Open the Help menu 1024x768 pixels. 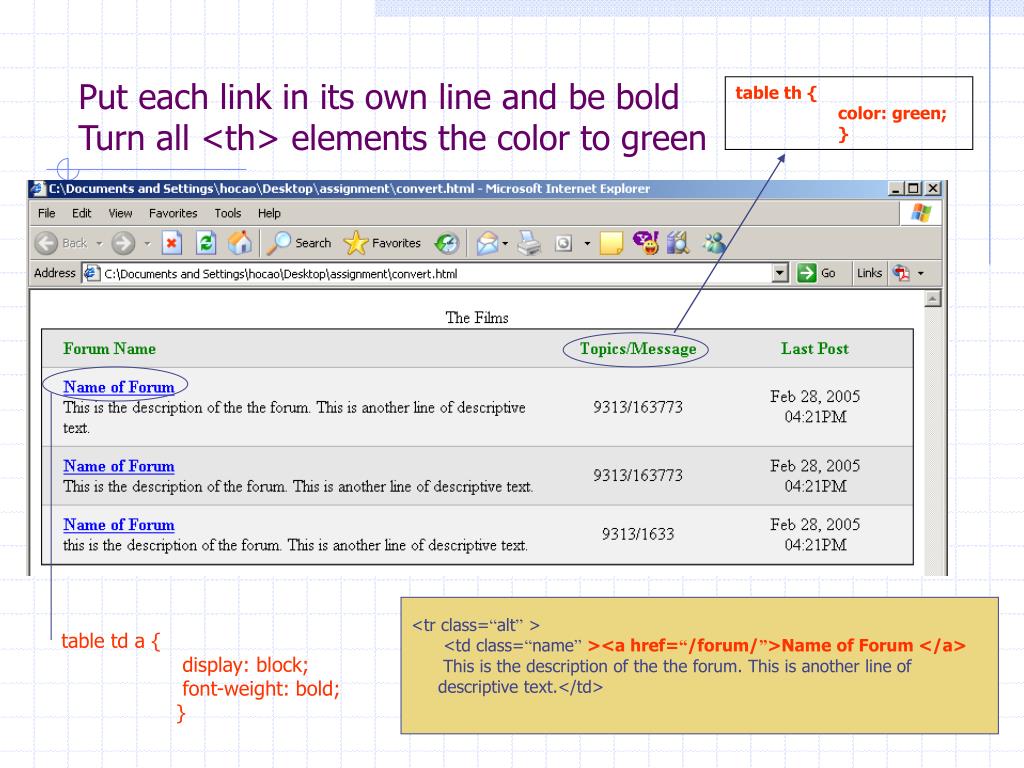click(269, 213)
